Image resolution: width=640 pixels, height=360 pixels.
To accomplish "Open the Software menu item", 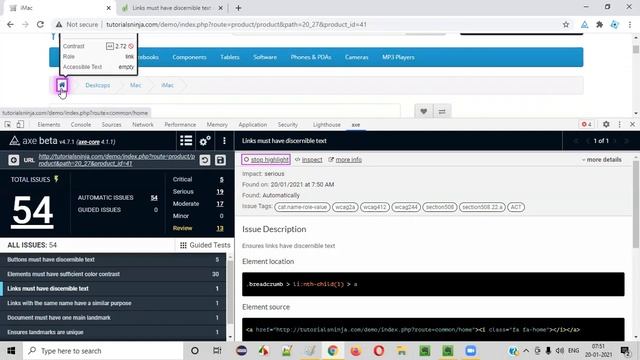I will coord(265,57).
